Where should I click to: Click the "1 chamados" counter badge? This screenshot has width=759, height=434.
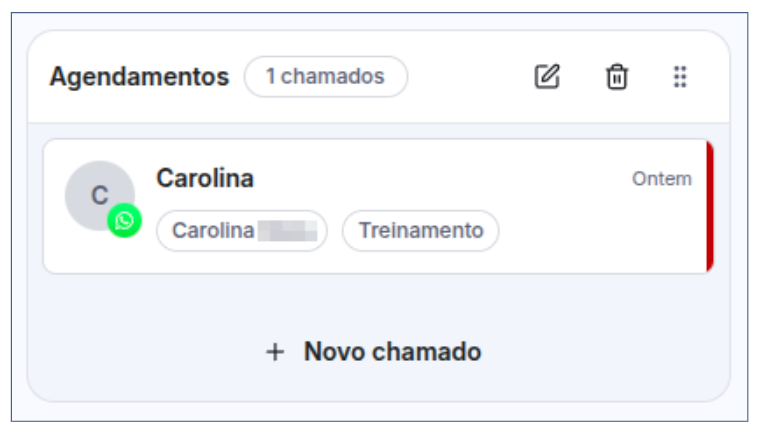(x=325, y=76)
